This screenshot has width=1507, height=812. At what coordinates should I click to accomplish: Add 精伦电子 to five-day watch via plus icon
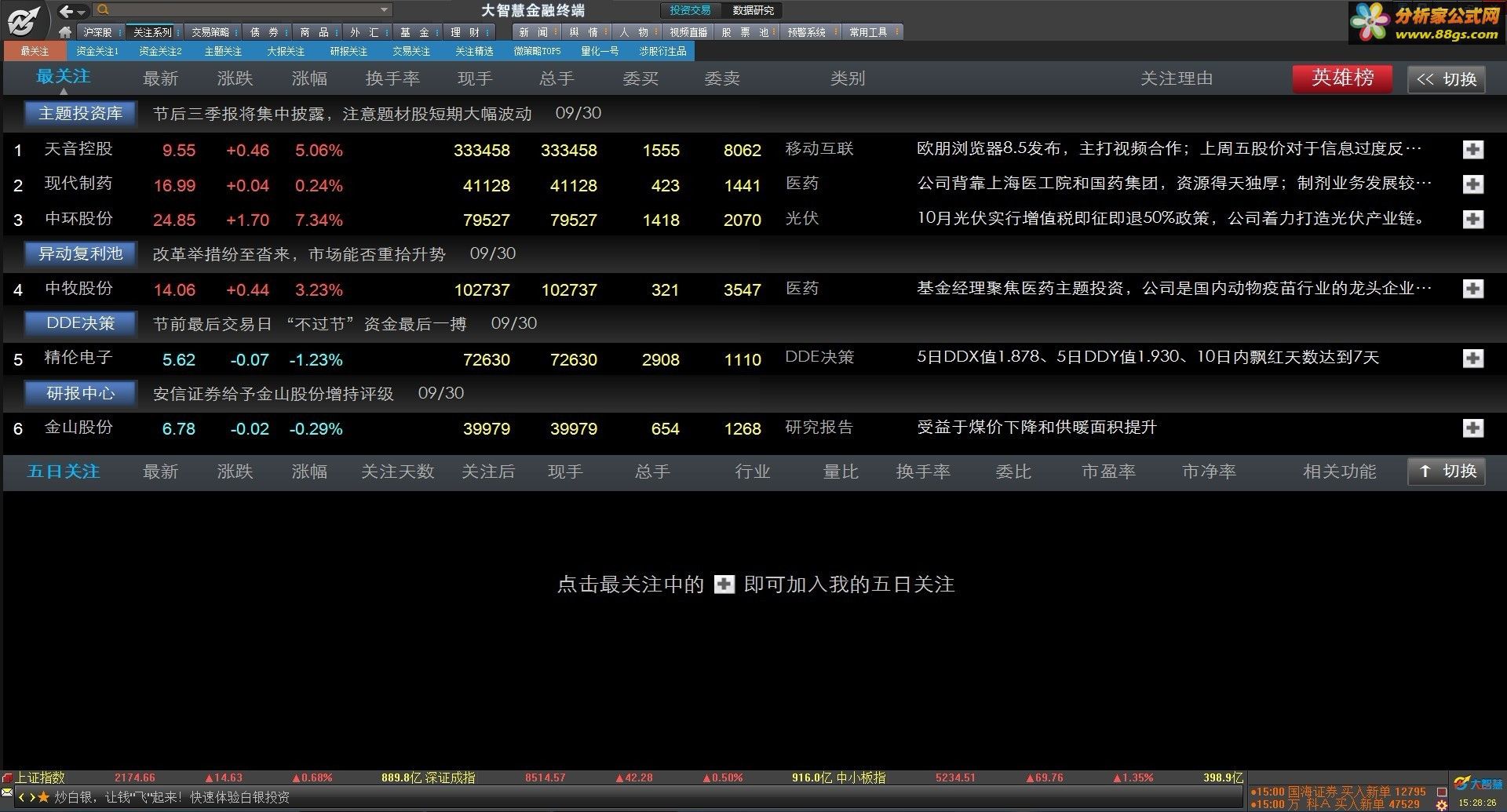[x=1472, y=359]
